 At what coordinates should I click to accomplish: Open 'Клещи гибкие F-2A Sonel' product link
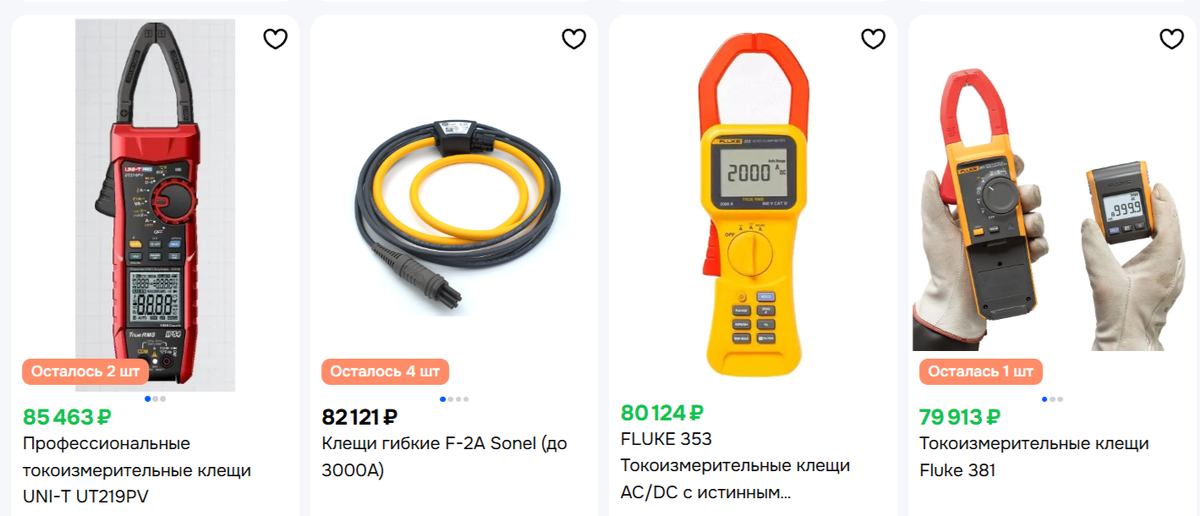[444, 457]
